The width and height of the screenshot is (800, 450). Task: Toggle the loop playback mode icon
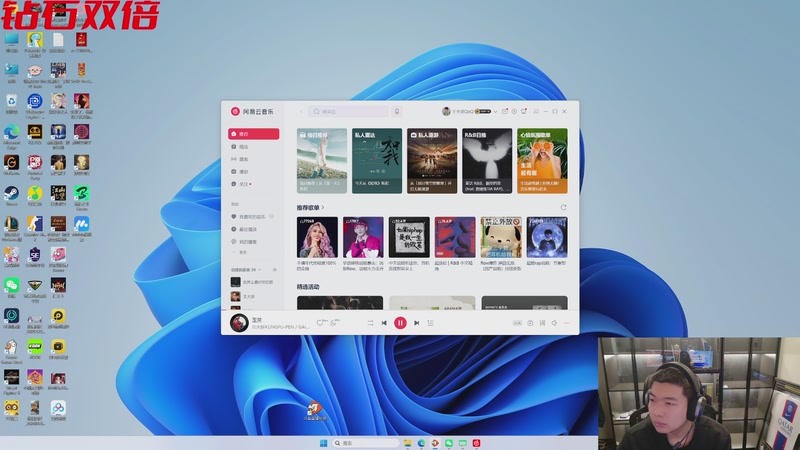pos(370,323)
